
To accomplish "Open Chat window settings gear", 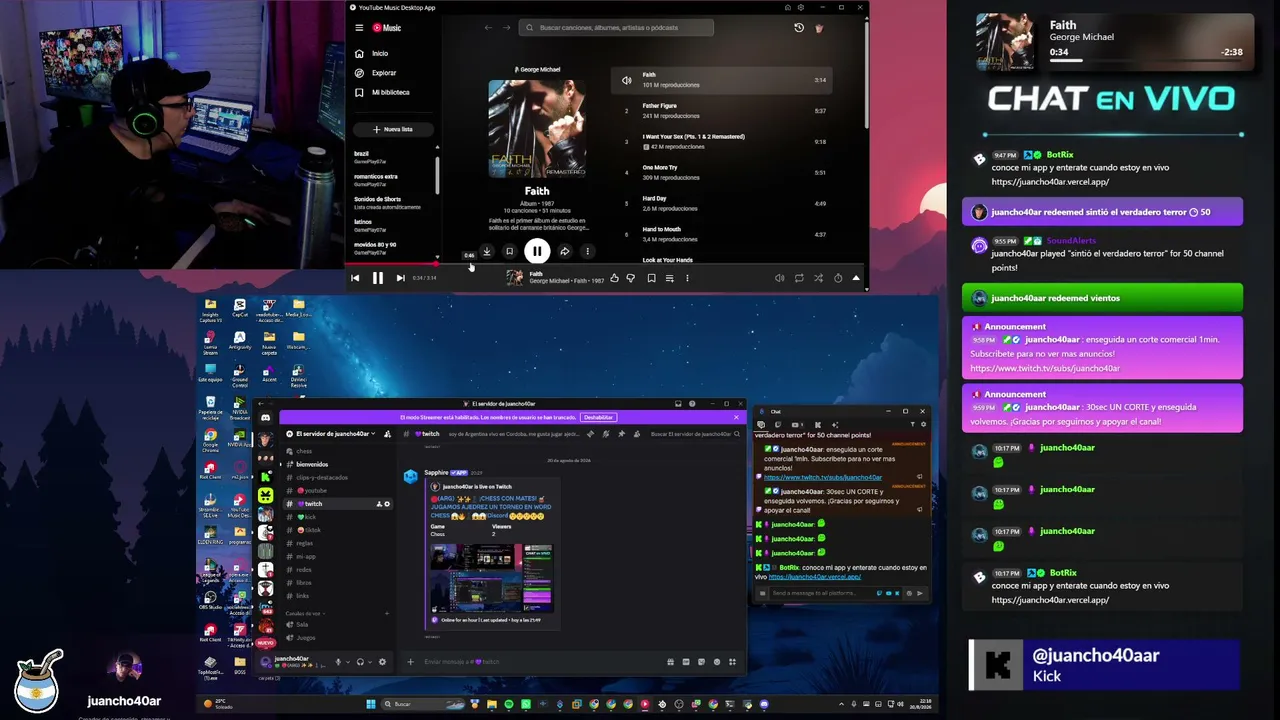I will 923,425.
